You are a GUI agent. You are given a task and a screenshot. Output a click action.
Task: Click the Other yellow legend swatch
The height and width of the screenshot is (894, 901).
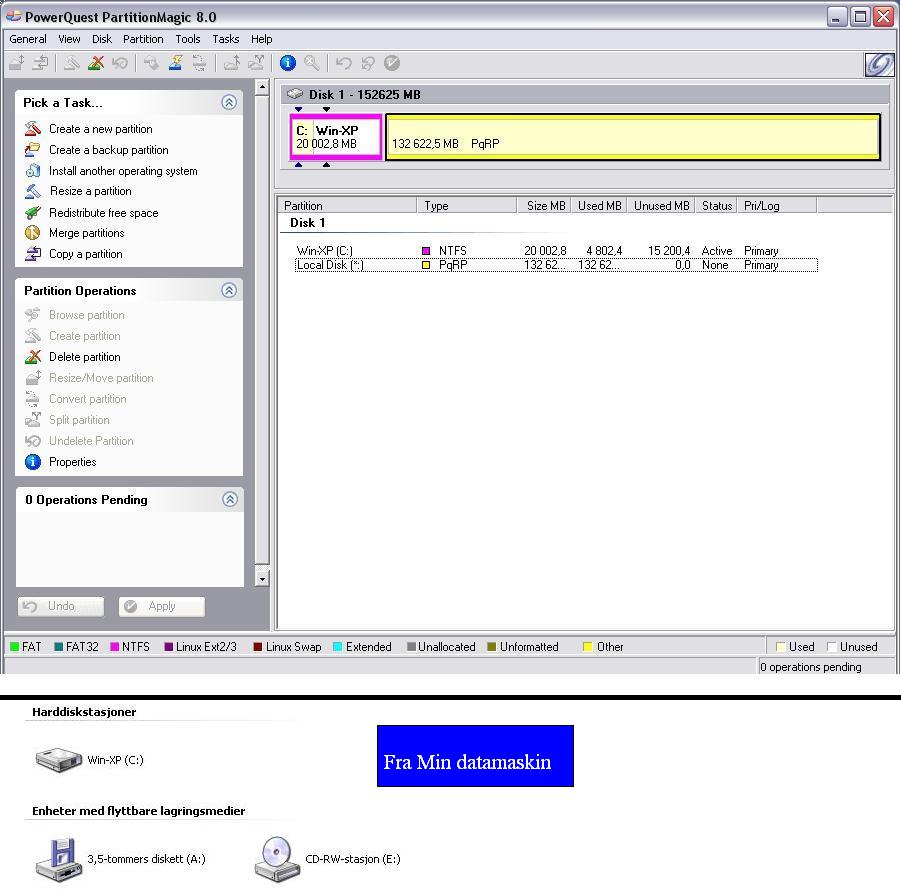point(587,646)
